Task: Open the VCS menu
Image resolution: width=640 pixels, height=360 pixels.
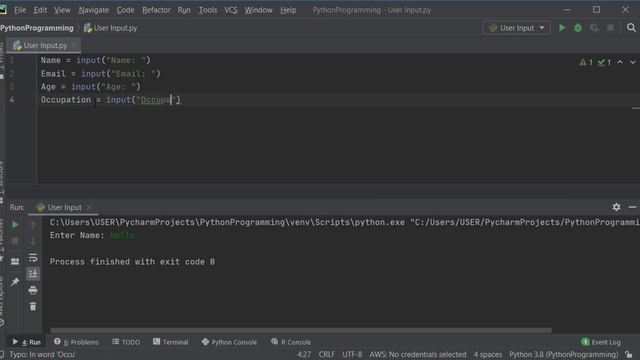Action: tap(231, 10)
